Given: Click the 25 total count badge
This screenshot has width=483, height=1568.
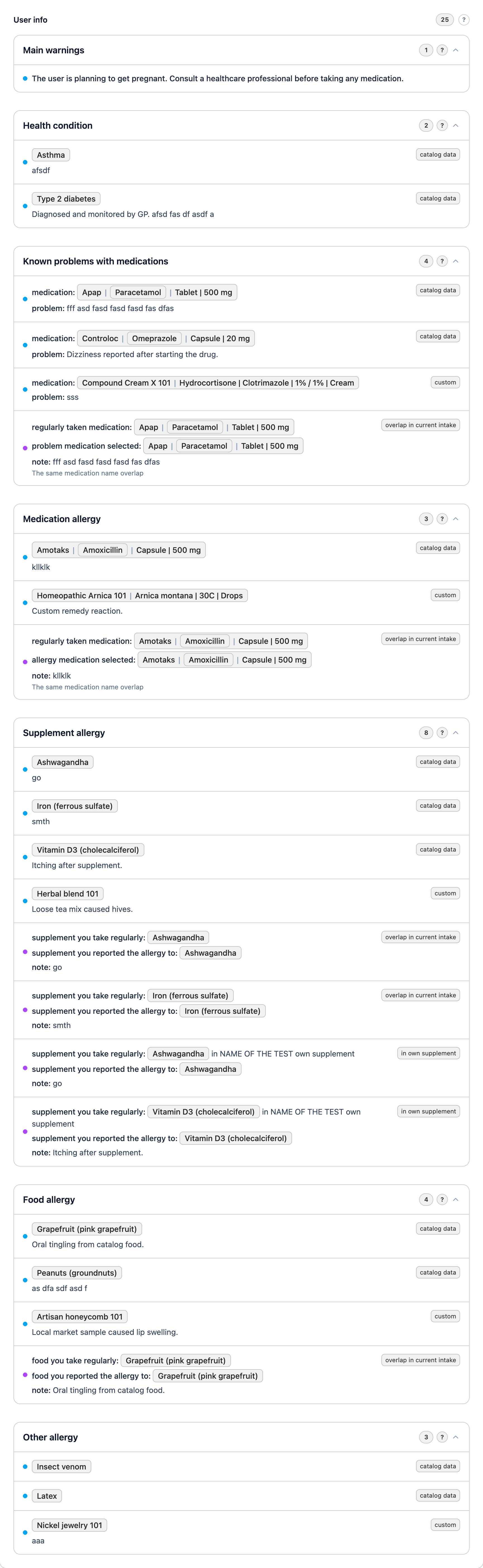Looking at the screenshot, I should click(445, 20).
